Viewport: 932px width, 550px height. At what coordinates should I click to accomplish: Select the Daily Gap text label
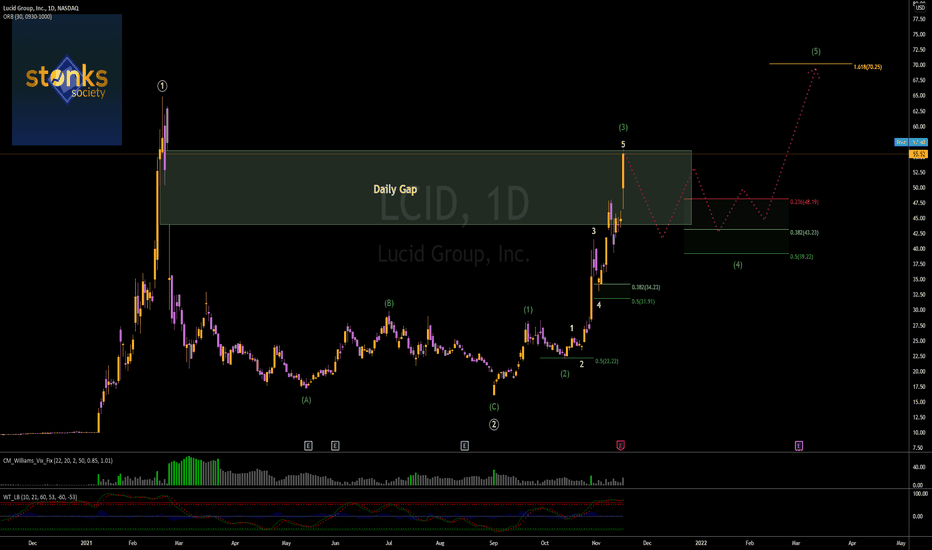[x=395, y=189]
